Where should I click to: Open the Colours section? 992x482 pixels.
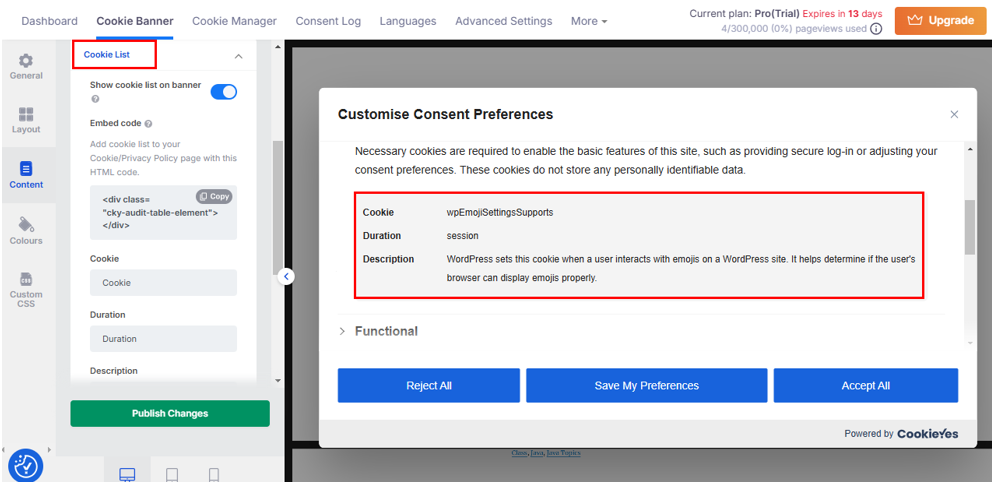click(26, 231)
